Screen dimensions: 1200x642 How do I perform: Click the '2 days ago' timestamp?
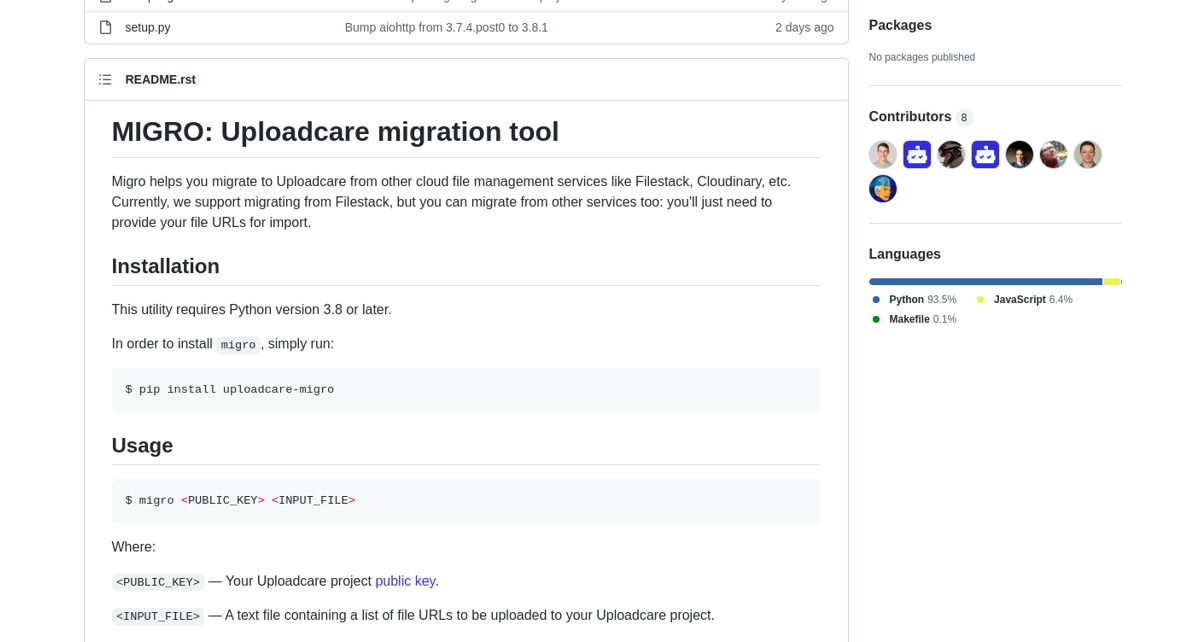pos(804,27)
